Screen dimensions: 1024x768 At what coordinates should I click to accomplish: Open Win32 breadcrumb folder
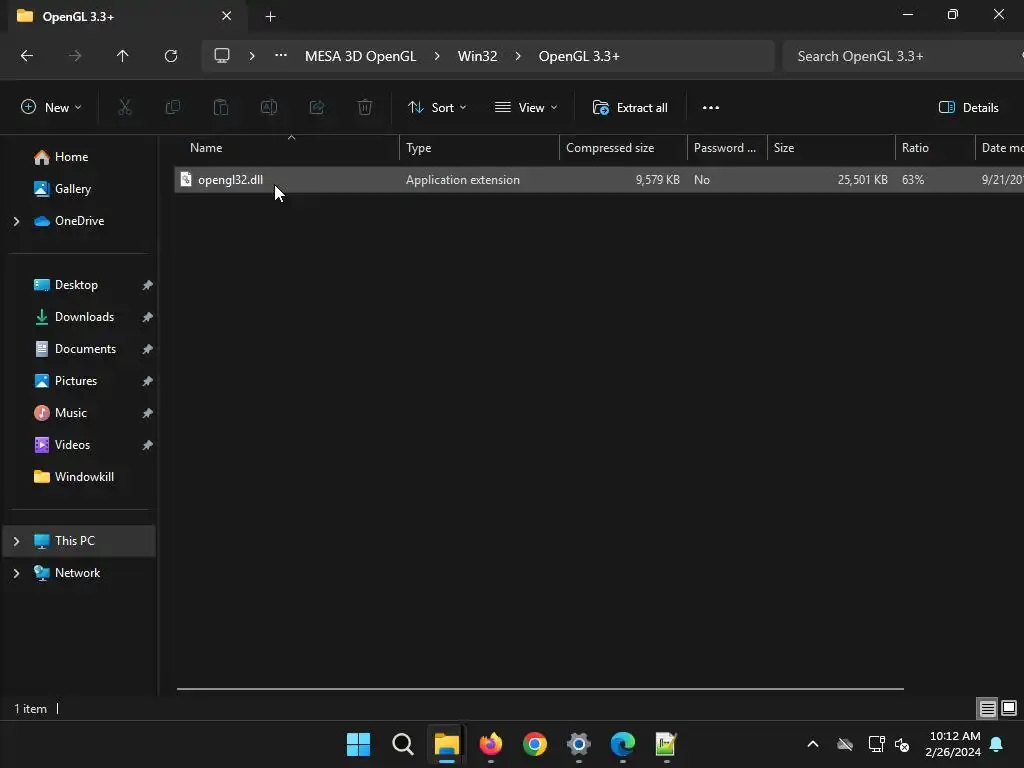pos(477,56)
